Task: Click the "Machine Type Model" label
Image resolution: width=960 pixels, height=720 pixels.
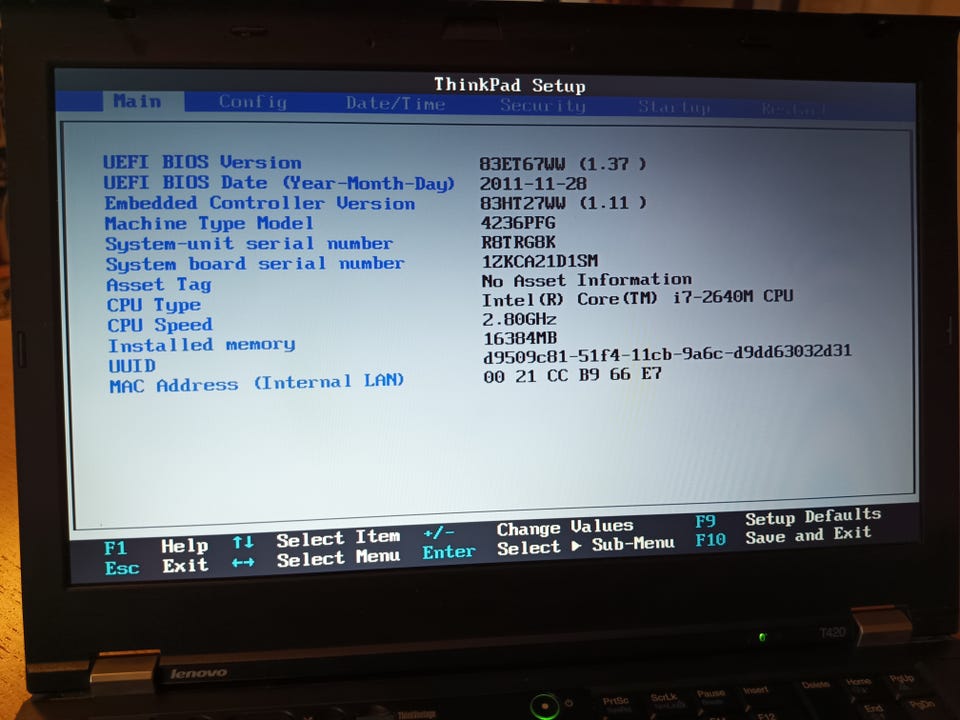Action: 209,223
